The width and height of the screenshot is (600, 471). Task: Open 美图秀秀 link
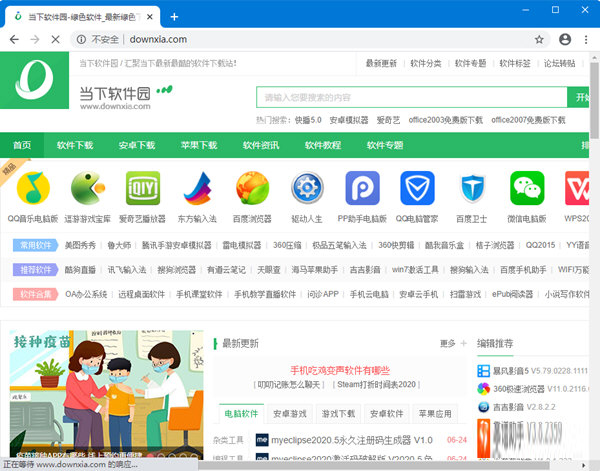click(80, 245)
